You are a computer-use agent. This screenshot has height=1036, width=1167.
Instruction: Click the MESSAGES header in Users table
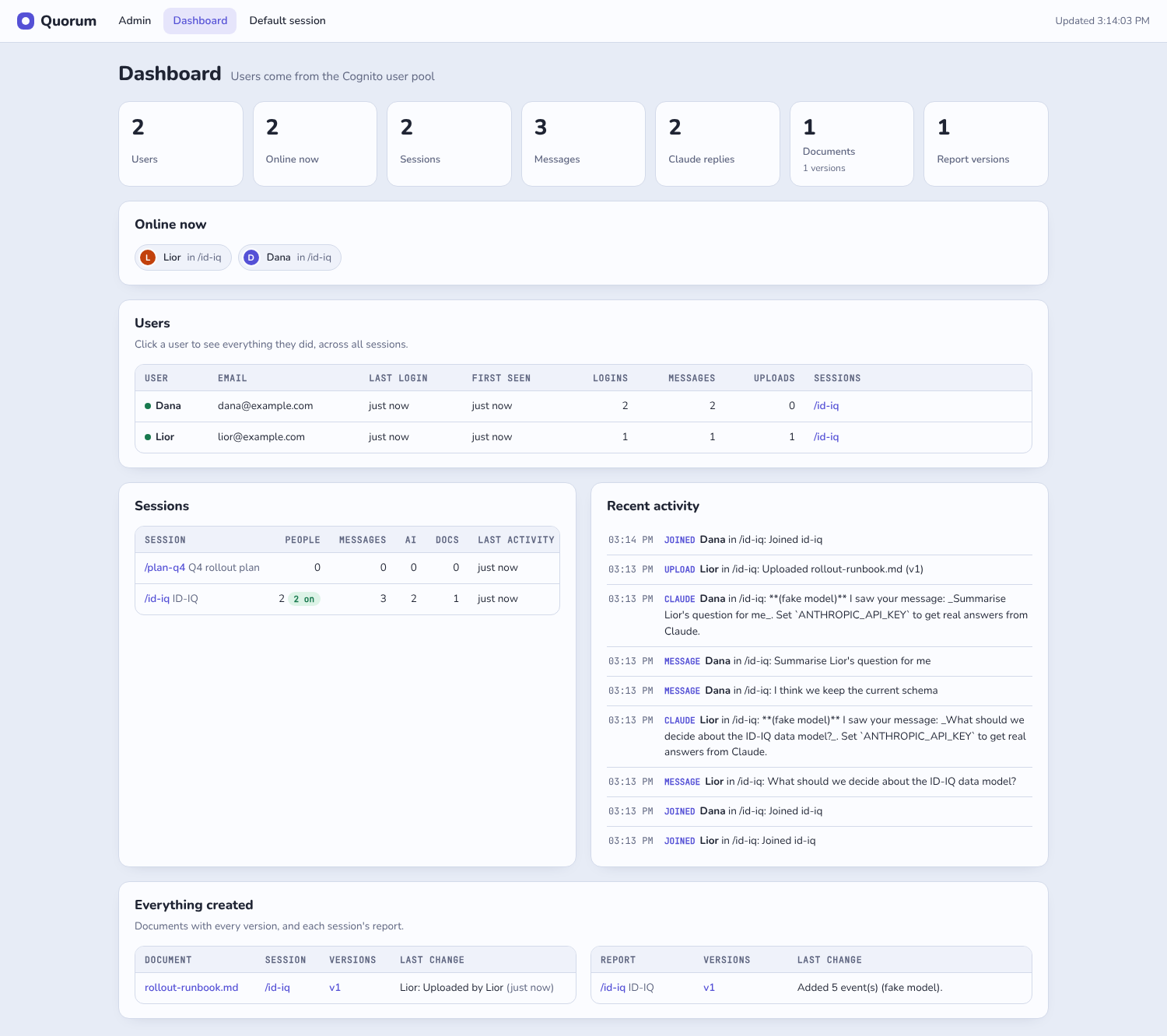point(692,379)
